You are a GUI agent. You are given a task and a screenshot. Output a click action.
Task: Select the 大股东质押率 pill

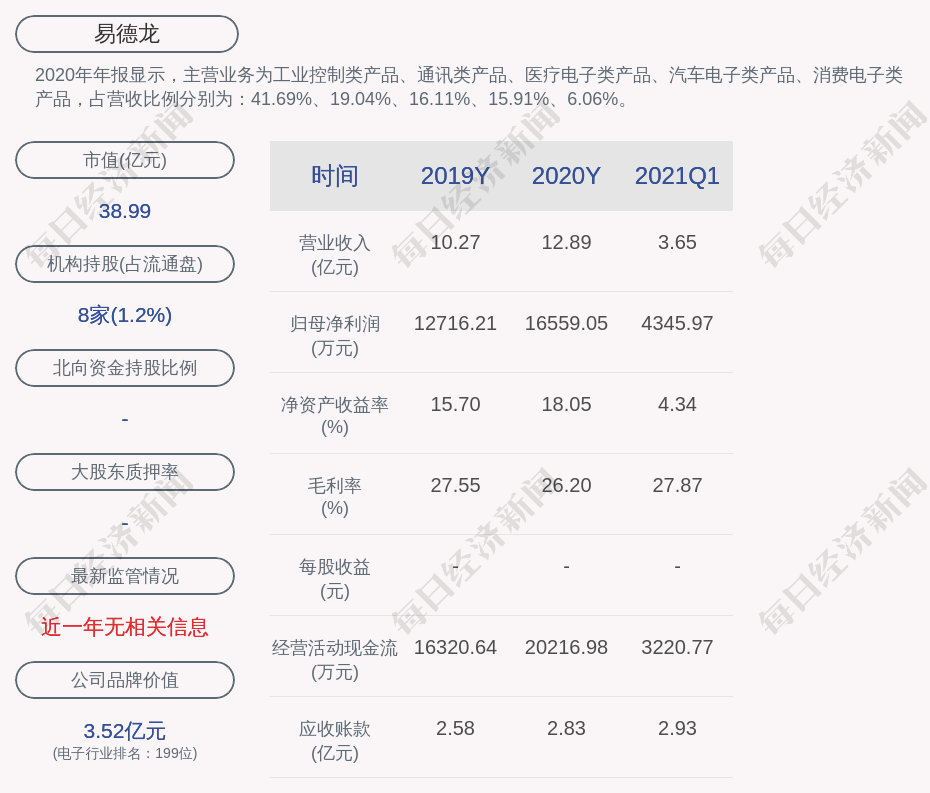coord(125,472)
